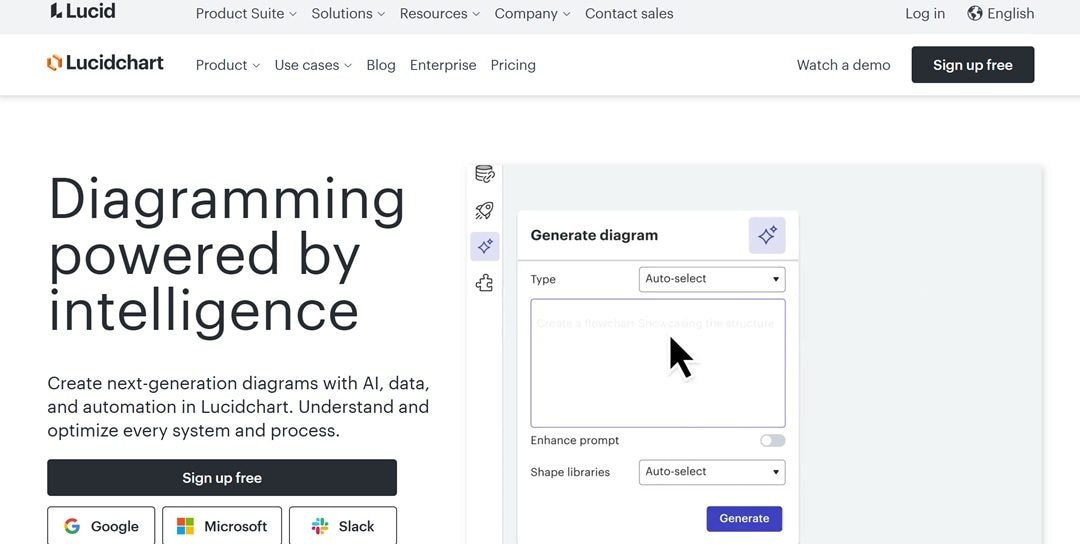Expand the Use cases menu
The height and width of the screenshot is (544, 1080).
[313, 65]
